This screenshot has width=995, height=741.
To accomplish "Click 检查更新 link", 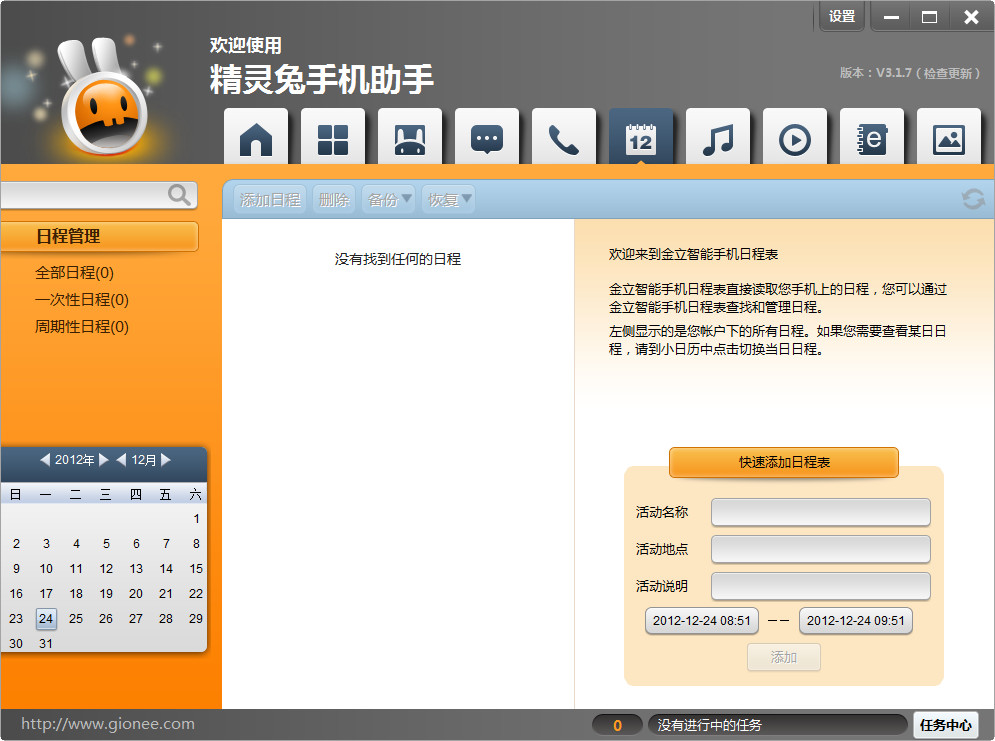I will [947, 73].
